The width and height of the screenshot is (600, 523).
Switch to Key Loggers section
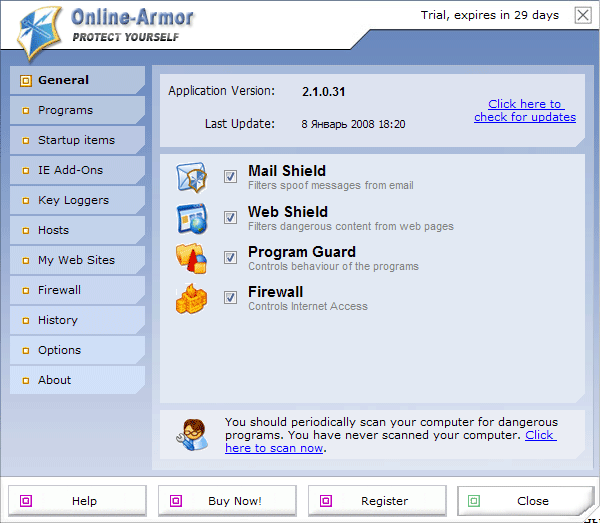[77, 200]
